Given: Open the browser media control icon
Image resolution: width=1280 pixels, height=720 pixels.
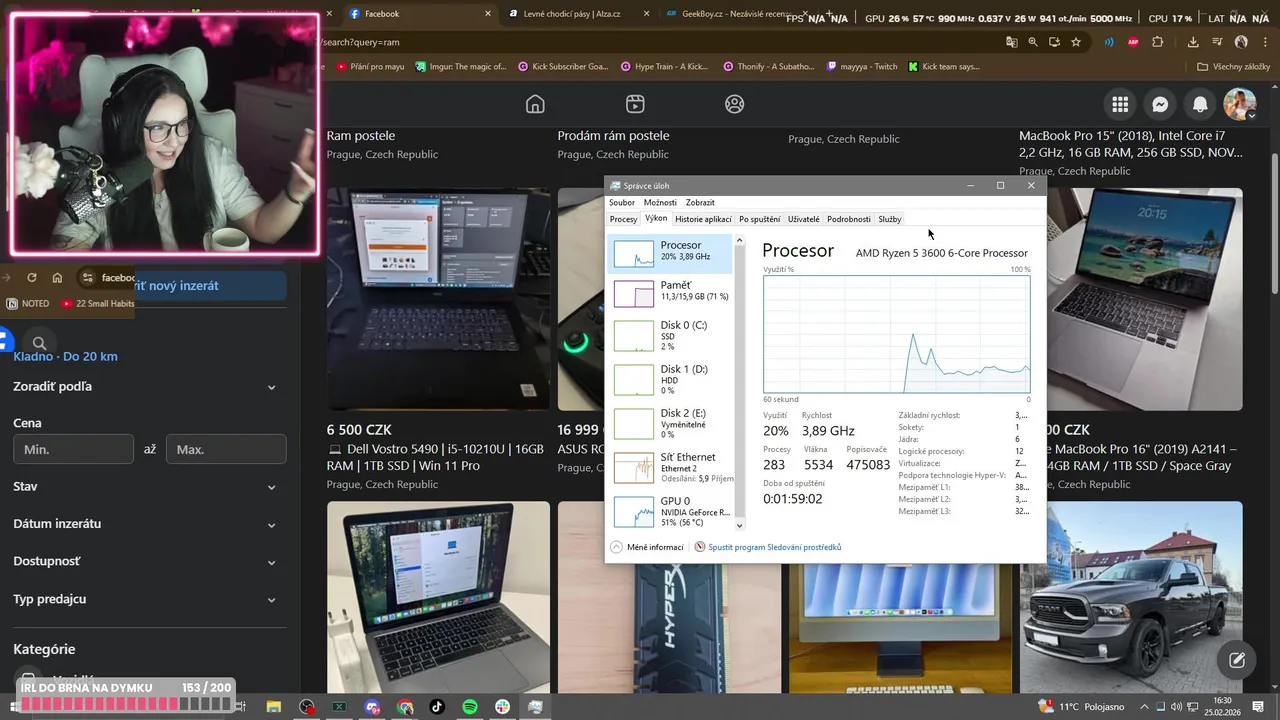Looking at the screenshot, I should tap(1216, 42).
